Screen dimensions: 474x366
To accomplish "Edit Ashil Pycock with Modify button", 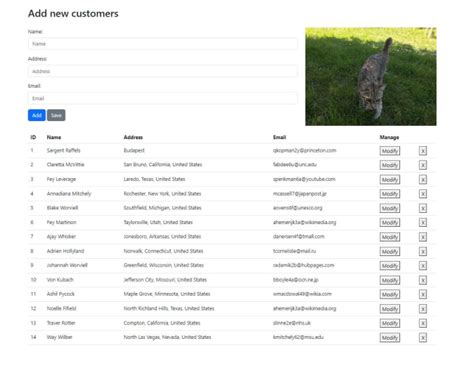I will click(390, 295).
